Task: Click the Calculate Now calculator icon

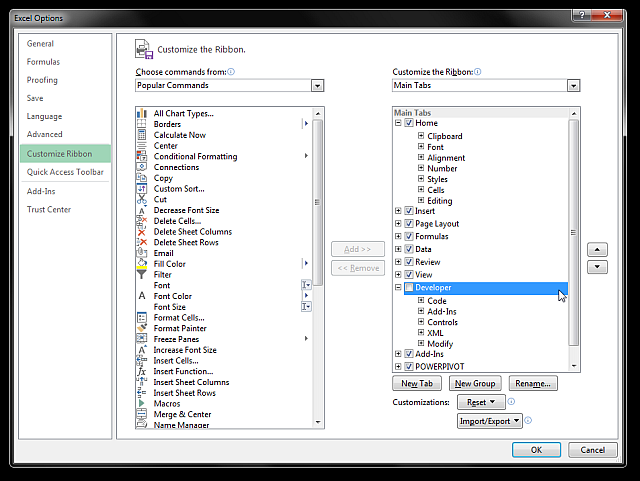Action: (142, 135)
